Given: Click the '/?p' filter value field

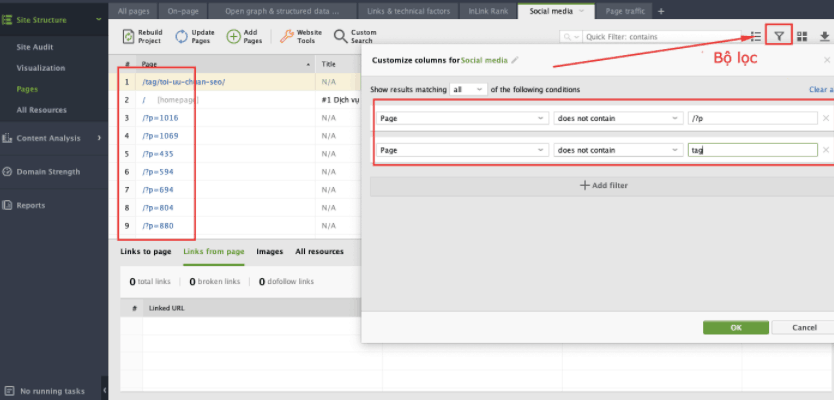Looking at the screenshot, I should pos(752,118).
